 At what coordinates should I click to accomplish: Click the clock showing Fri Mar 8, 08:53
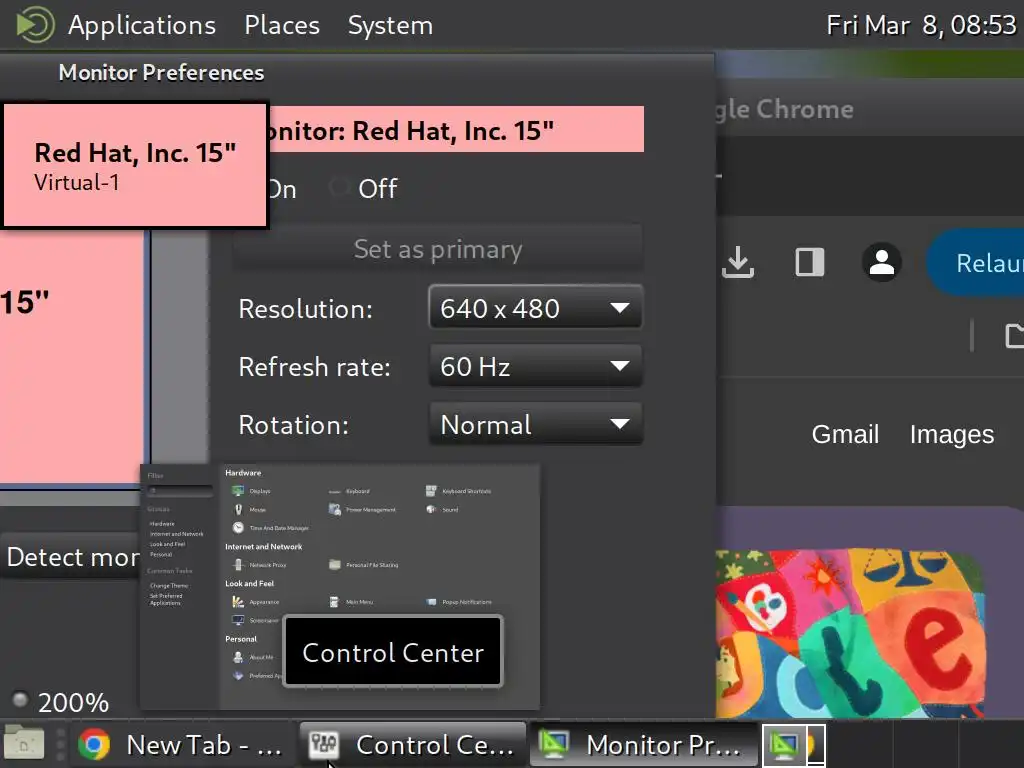921,25
